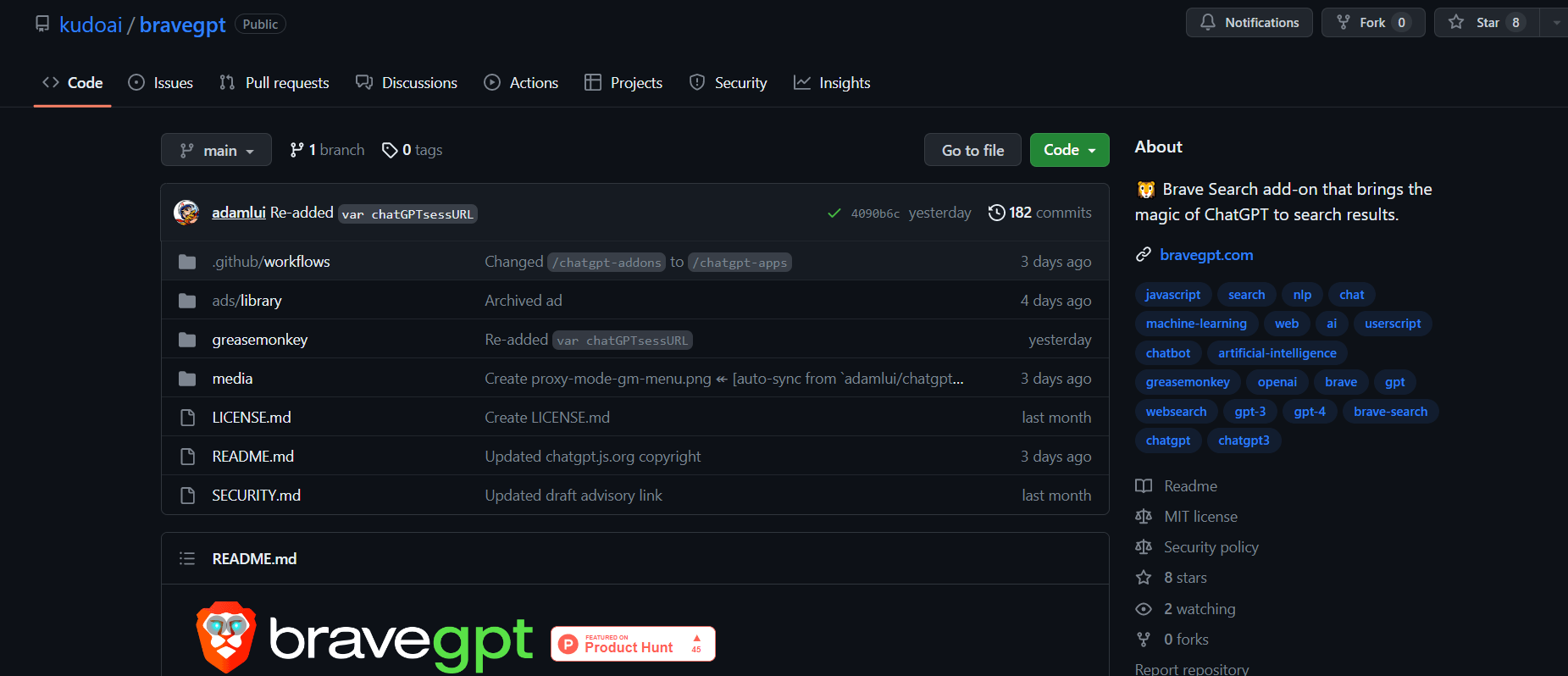This screenshot has width=1568, height=676.
Task: Open the Pull requests tab
Action: [274, 83]
